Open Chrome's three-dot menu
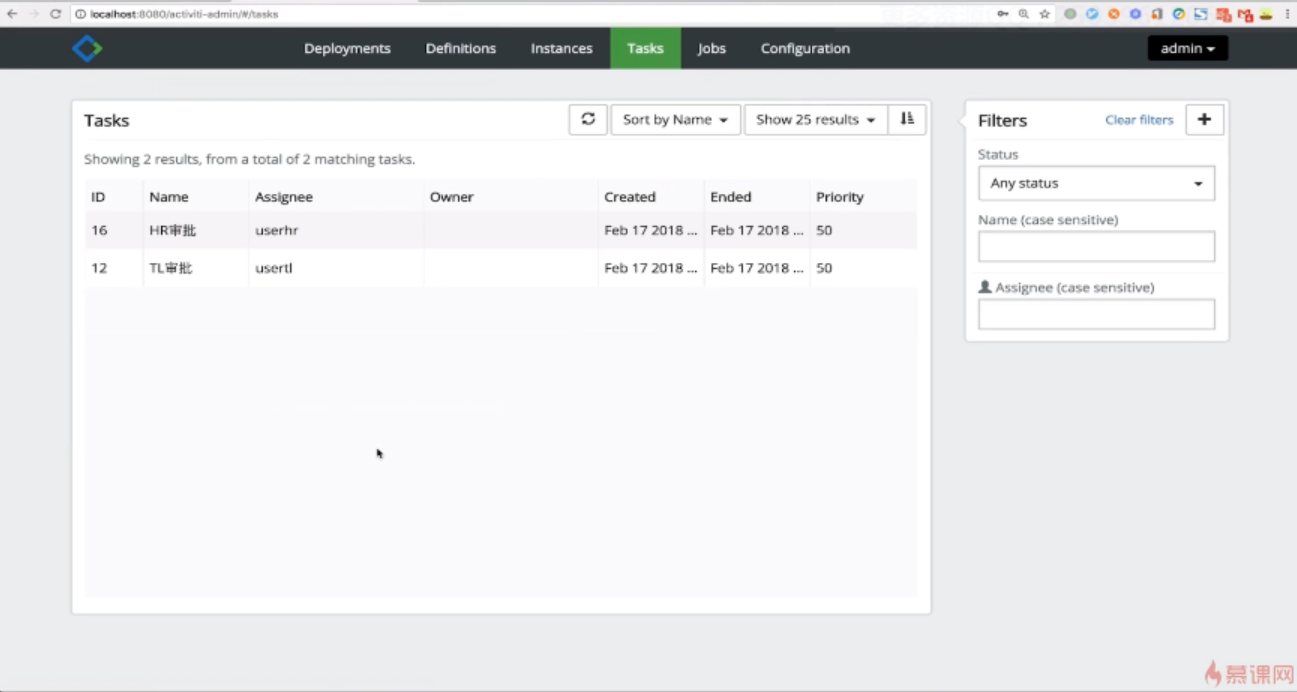This screenshot has height=692, width=1297. [1287, 14]
